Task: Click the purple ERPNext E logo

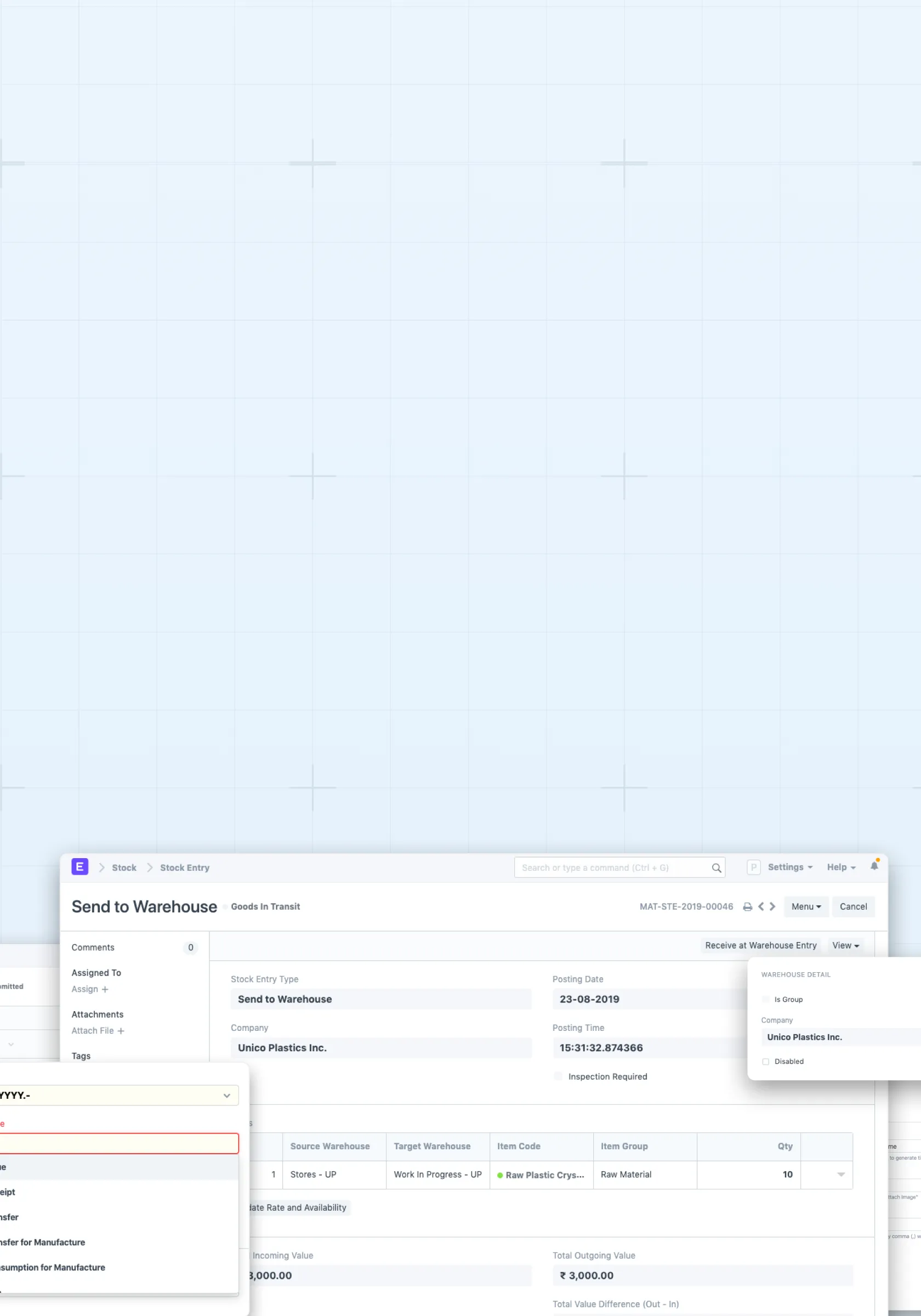Action: [79, 866]
